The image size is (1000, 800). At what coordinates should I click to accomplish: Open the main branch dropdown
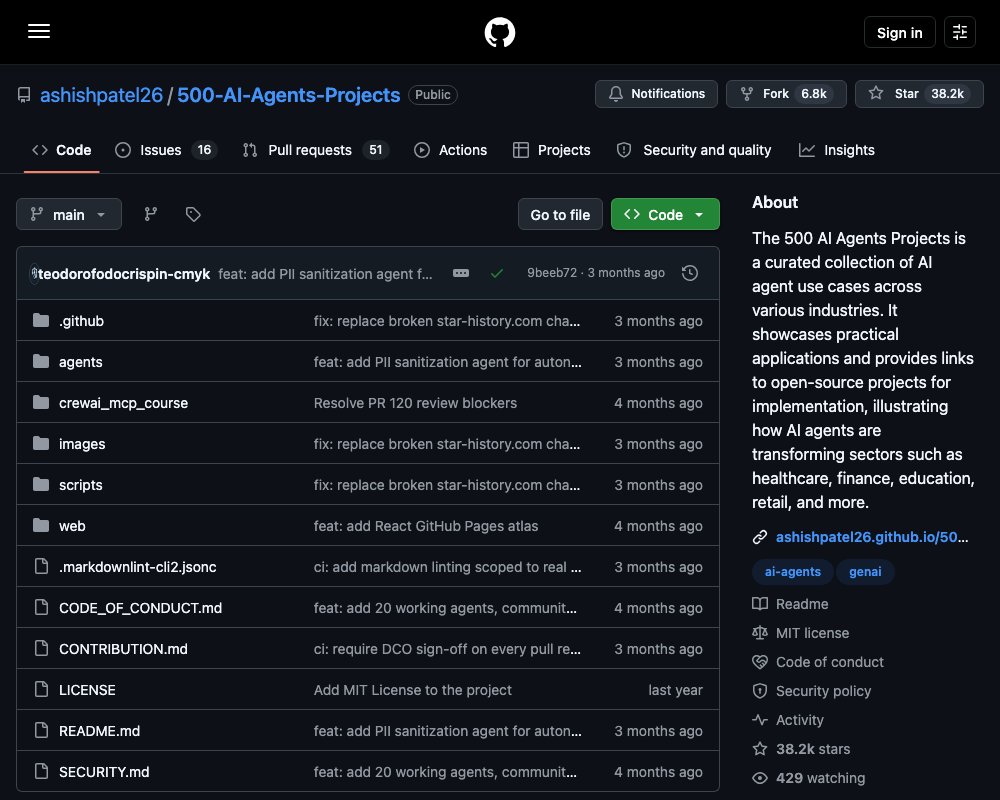coord(69,214)
